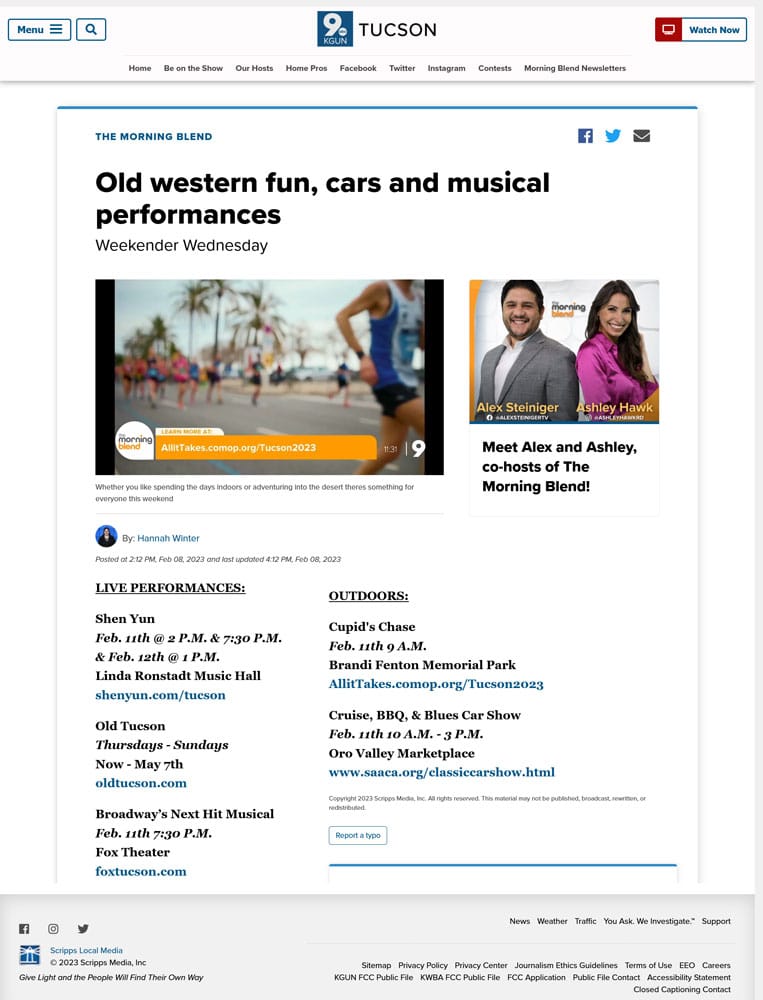Share article via email envelope icon
The image size is (763, 1000).
[x=641, y=136]
